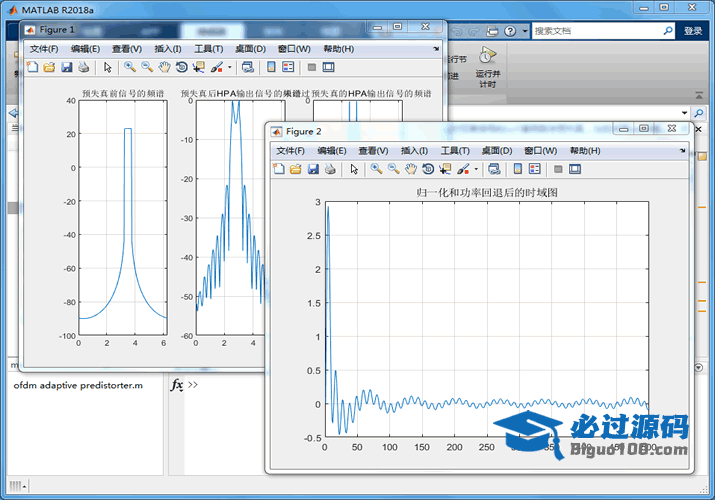Select Zoom In tool in Figure 1 toolbar
Viewport: 715px width, 500px height.
130,67
